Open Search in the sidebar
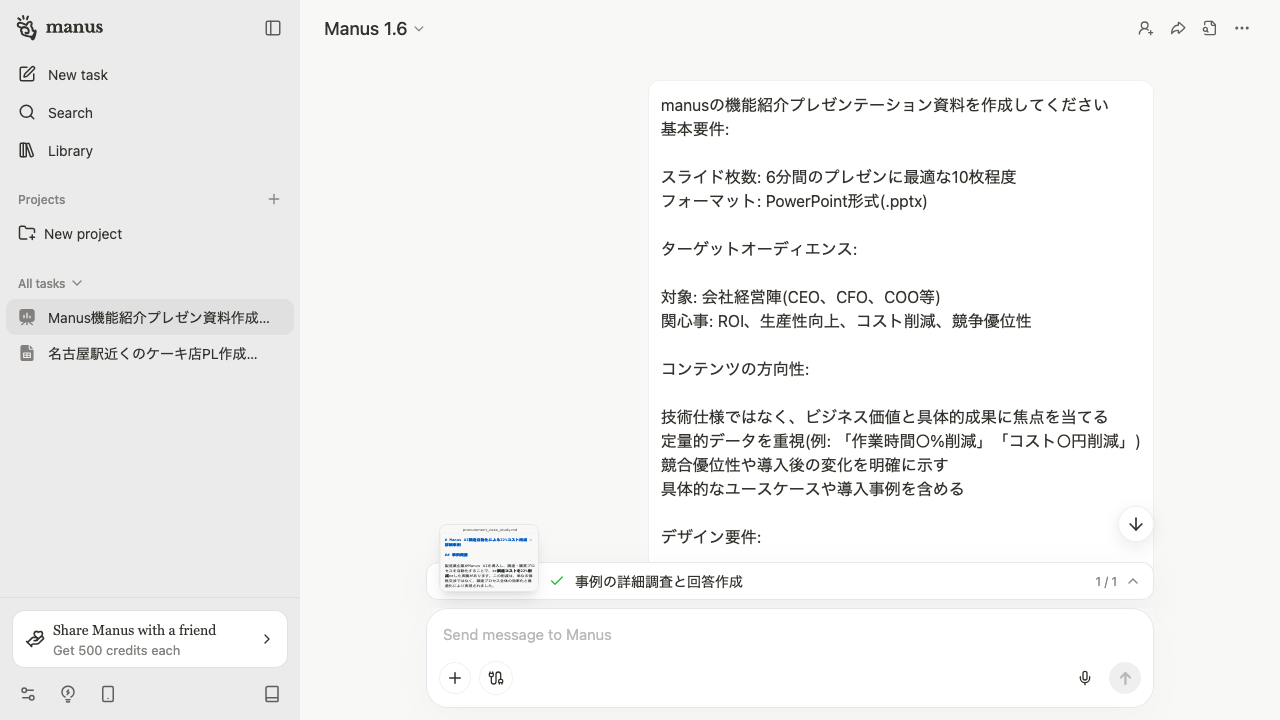The width and height of the screenshot is (1280, 720). click(150, 113)
